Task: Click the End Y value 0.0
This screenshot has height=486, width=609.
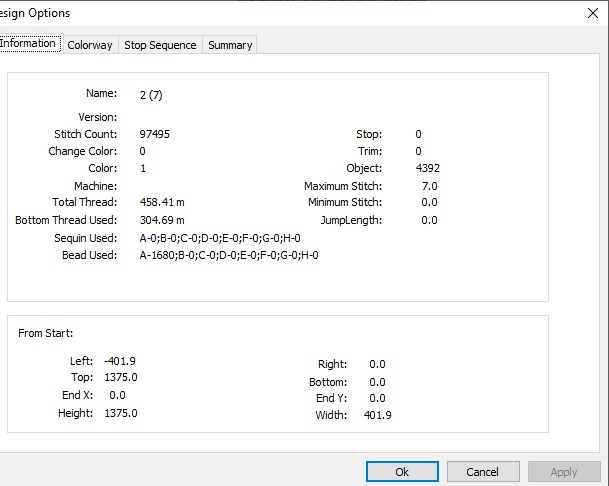Action: 378,398
